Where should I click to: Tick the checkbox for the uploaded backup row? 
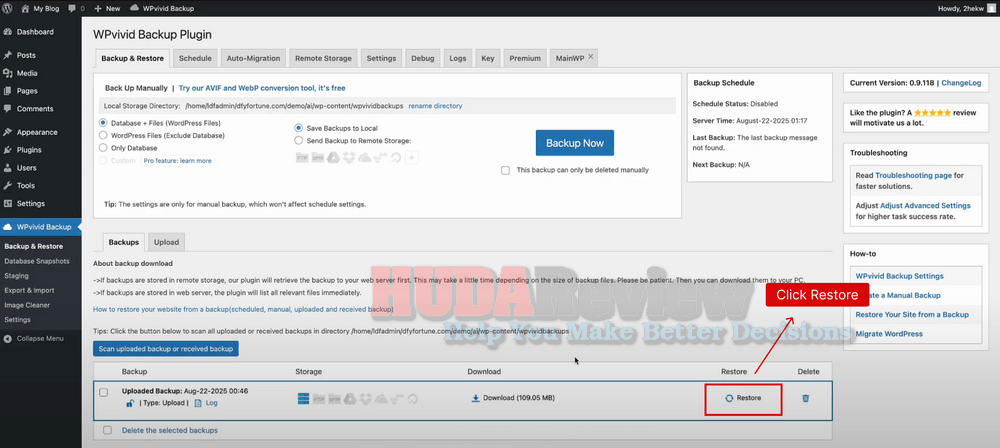[104, 392]
